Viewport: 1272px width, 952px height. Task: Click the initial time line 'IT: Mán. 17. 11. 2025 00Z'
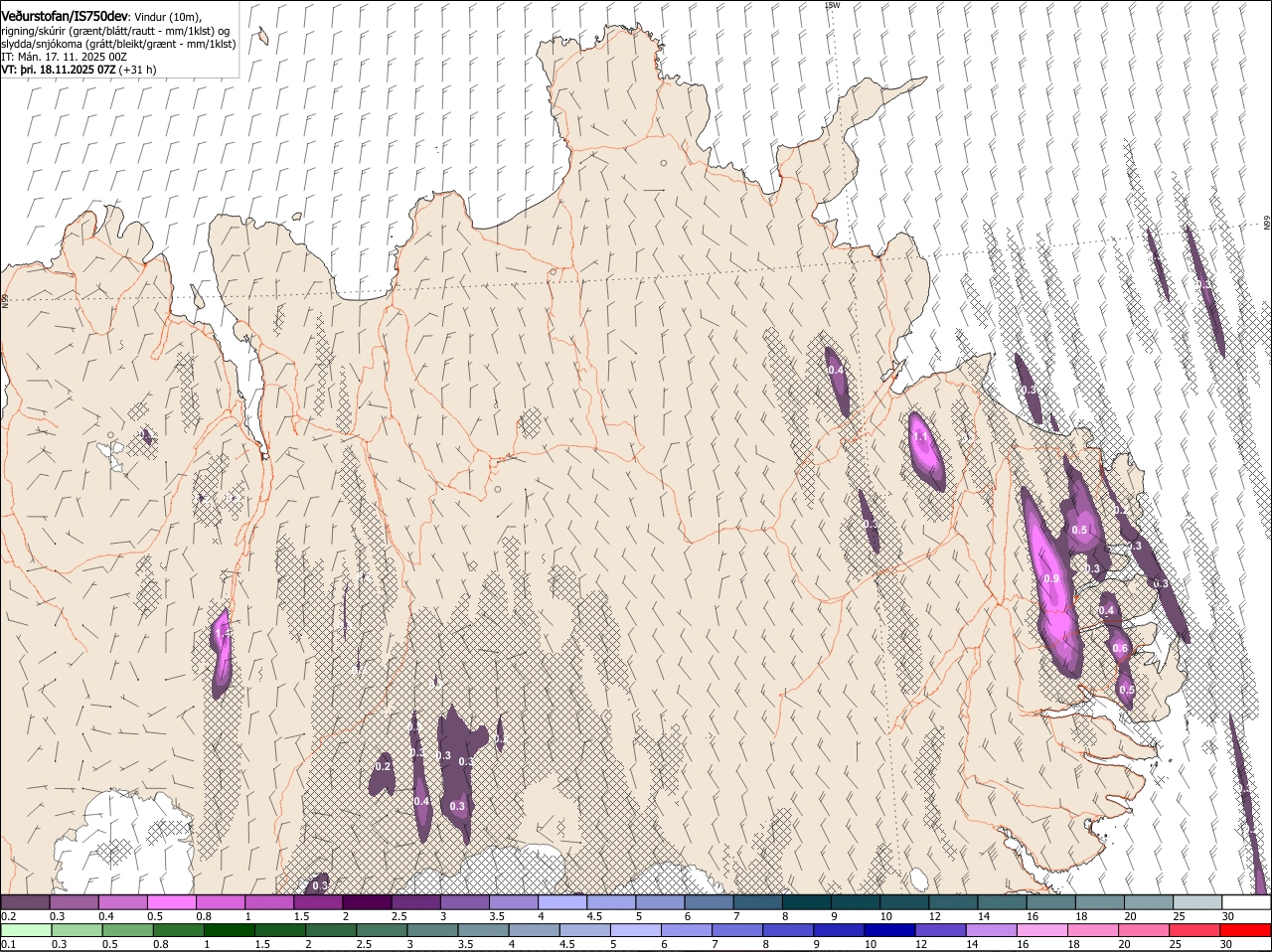click(64, 57)
